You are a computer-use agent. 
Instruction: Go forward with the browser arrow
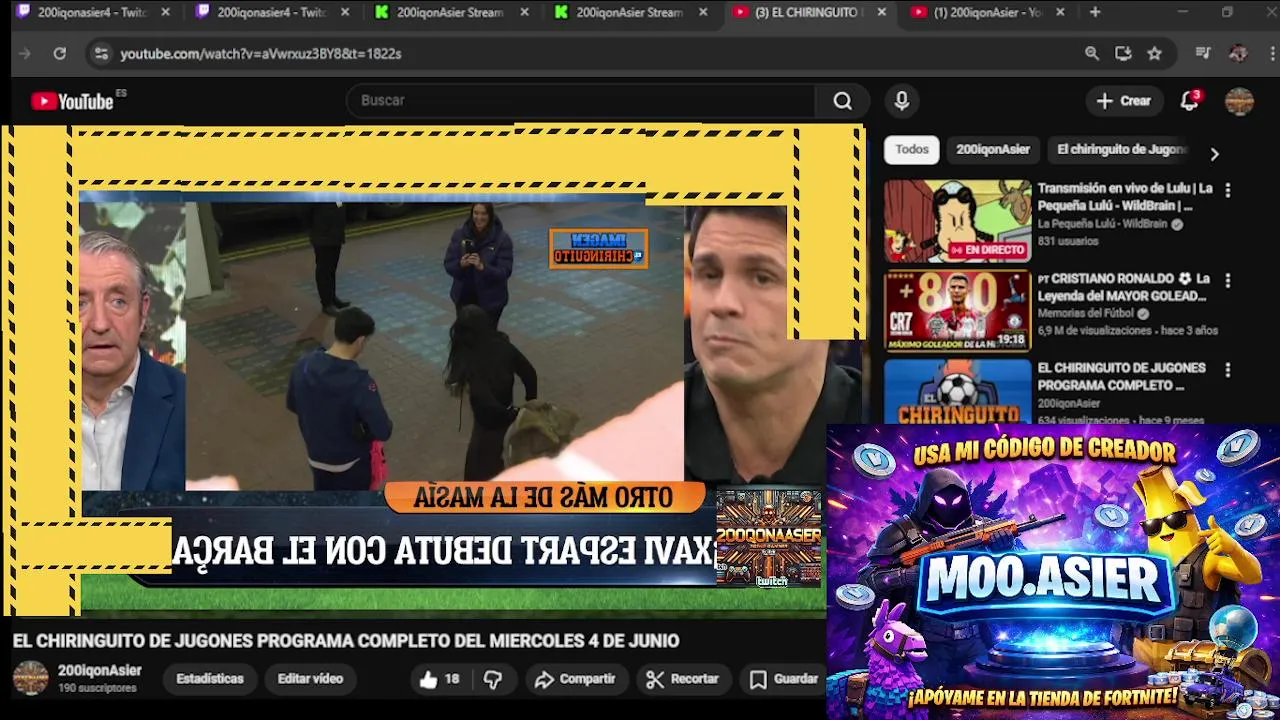[x=24, y=53]
